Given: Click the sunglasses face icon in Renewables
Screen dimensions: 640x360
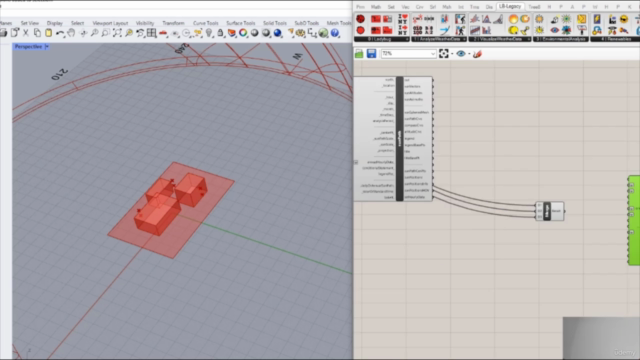Looking at the screenshot, I should coord(624,19).
